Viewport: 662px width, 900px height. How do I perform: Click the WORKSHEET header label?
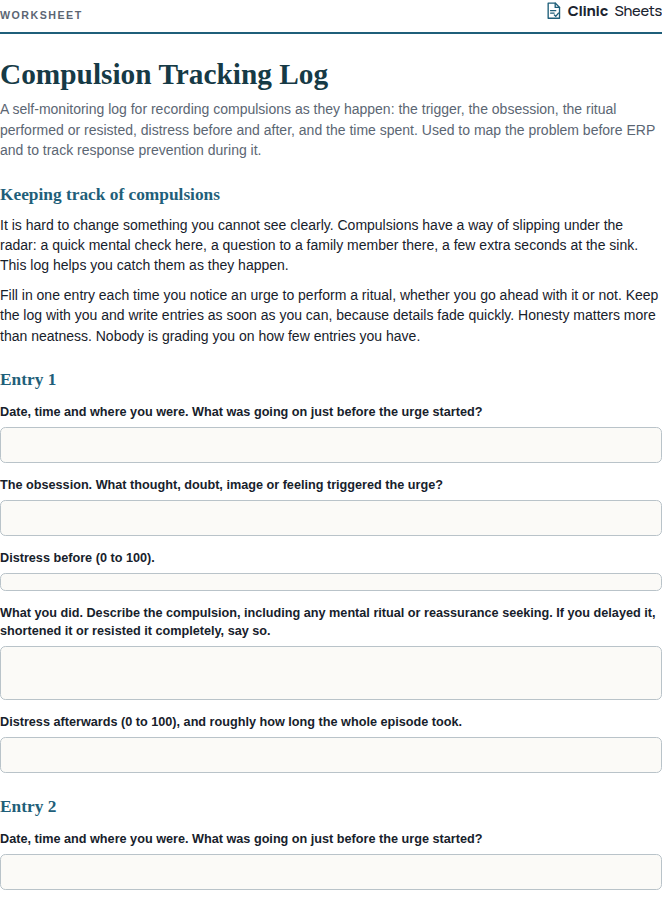pos(41,15)
